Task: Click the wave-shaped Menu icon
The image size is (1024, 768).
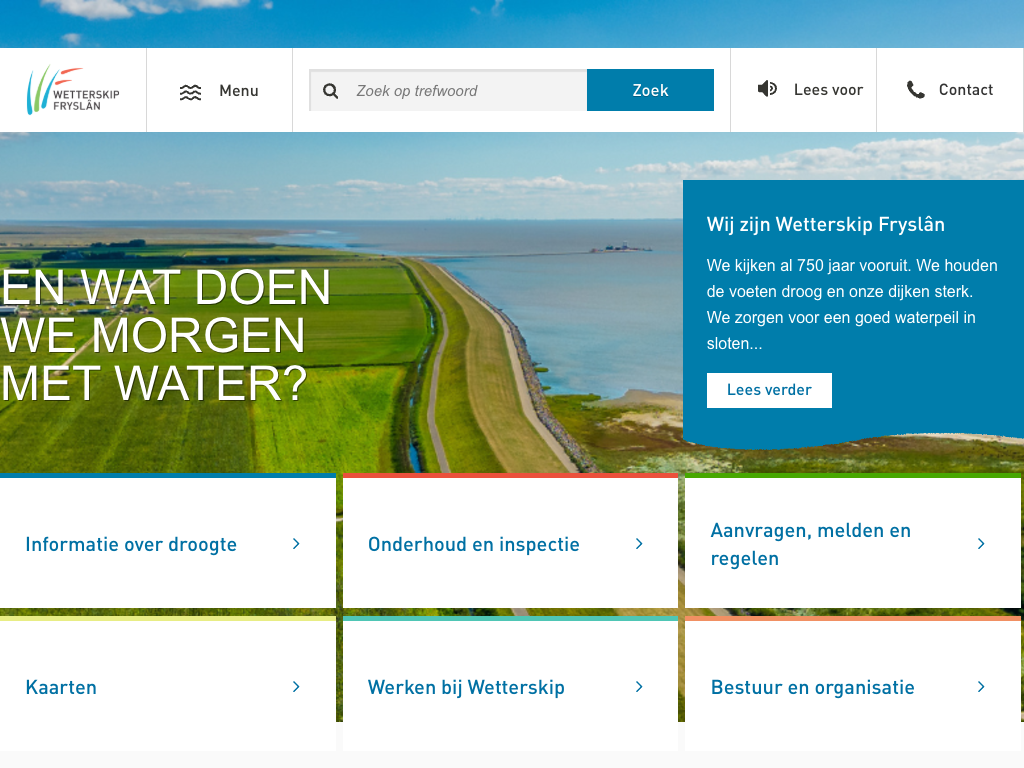Action: pos(190,92)
